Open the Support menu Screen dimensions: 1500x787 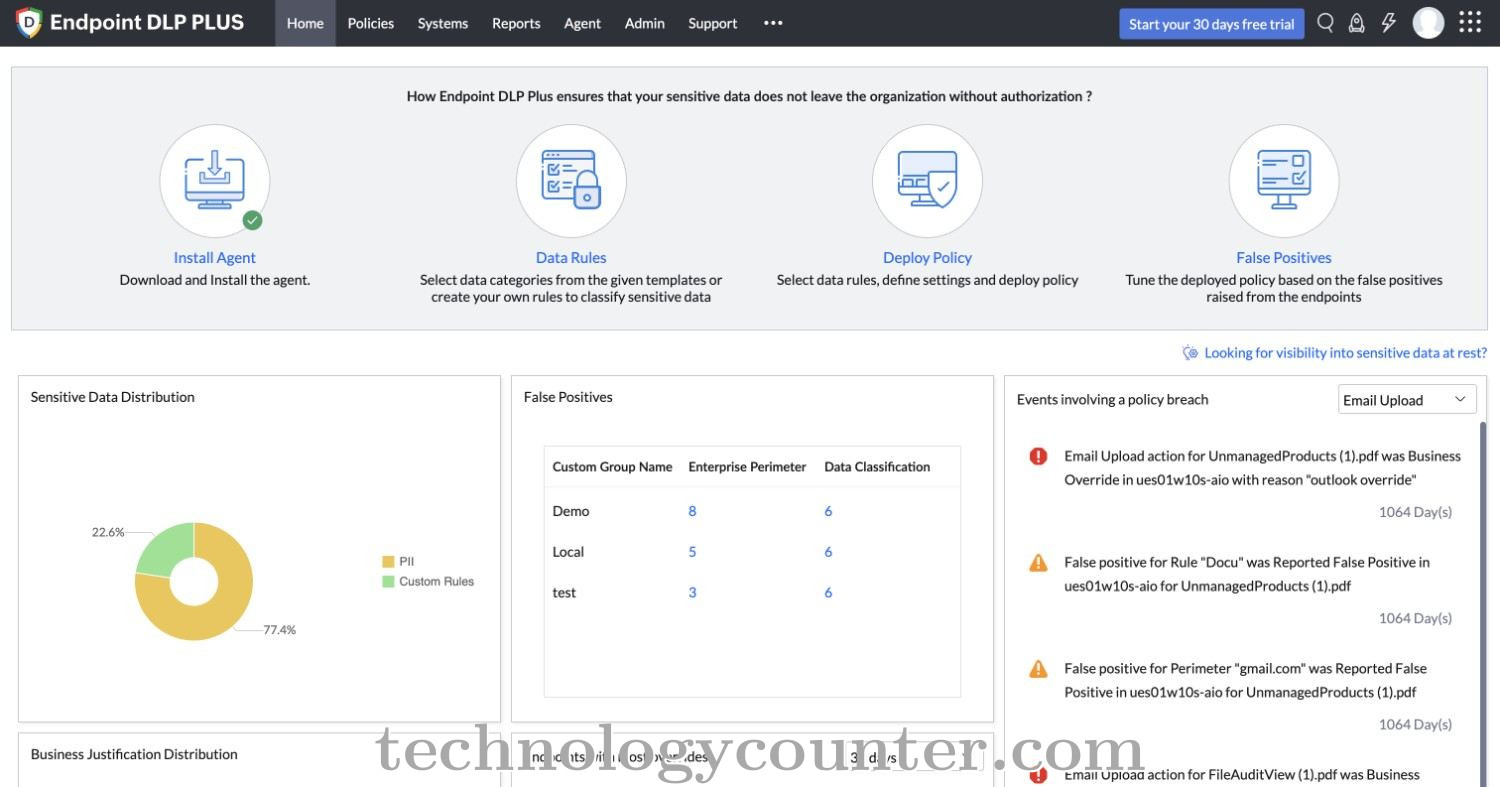(x=713, y=23)
